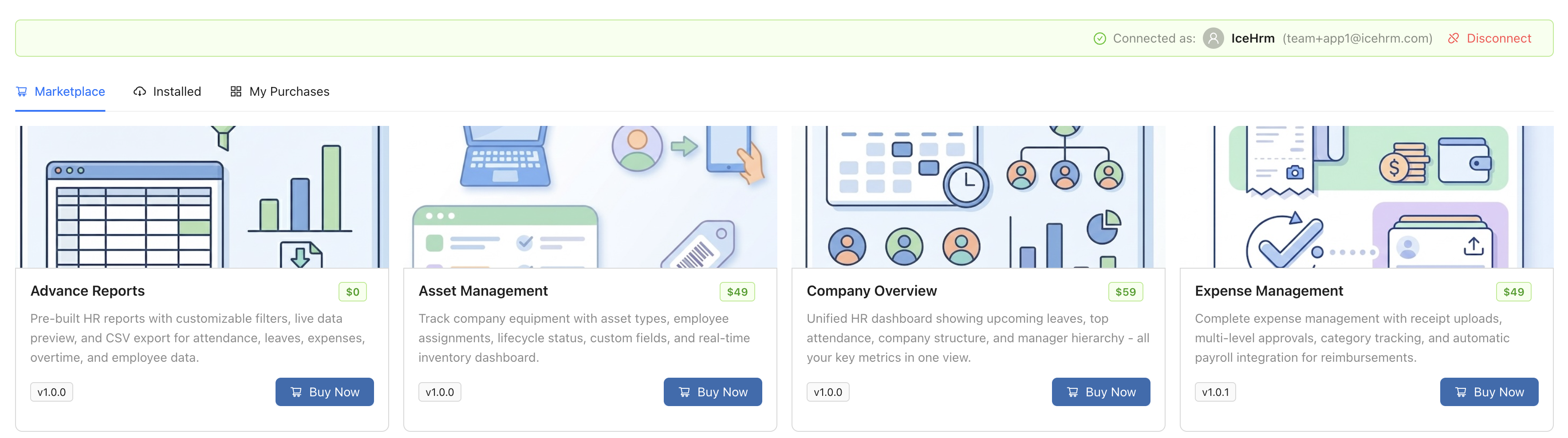1568x438 pixels.
Task: Buy the Advance Reports extension
Action: coord(324,392)
